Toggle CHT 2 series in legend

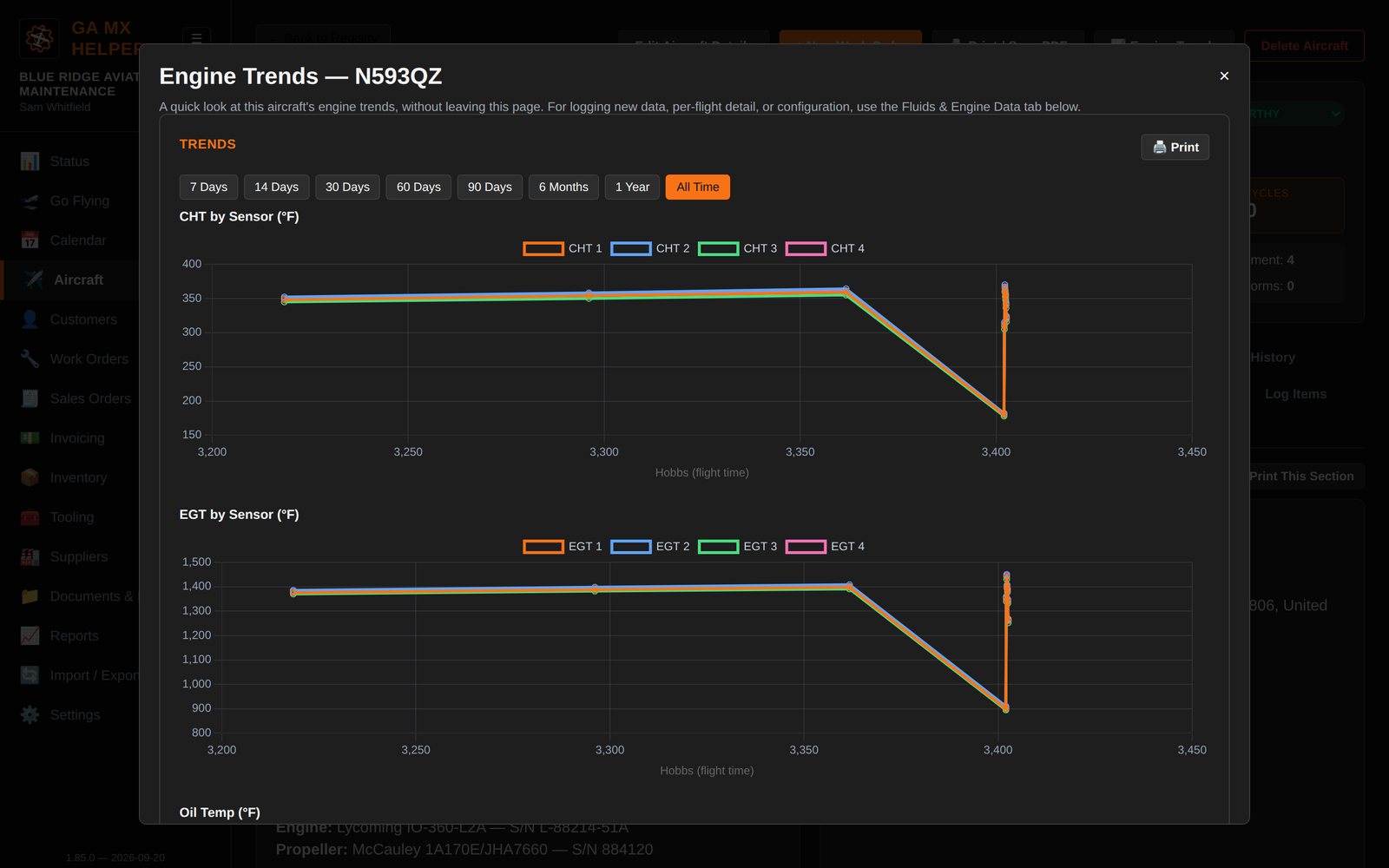[x=650, y=248]
